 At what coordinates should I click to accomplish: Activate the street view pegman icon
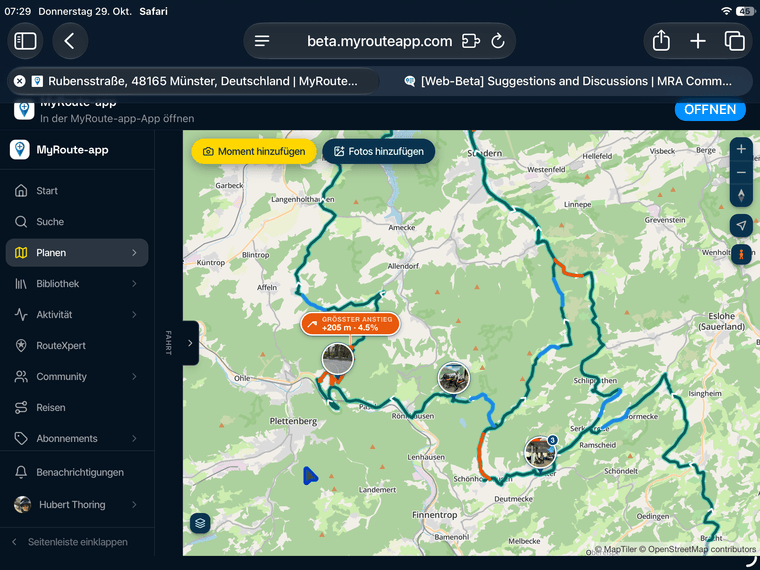click(x=741, y=253)
